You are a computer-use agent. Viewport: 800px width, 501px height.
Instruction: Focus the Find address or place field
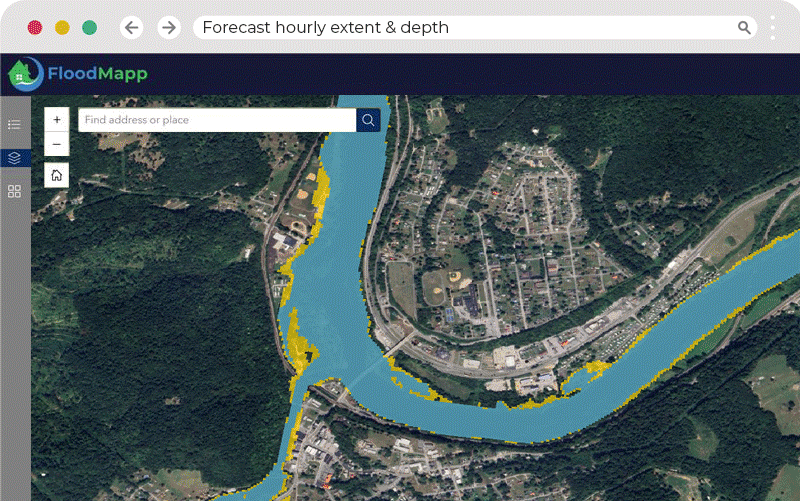point(217,120)
